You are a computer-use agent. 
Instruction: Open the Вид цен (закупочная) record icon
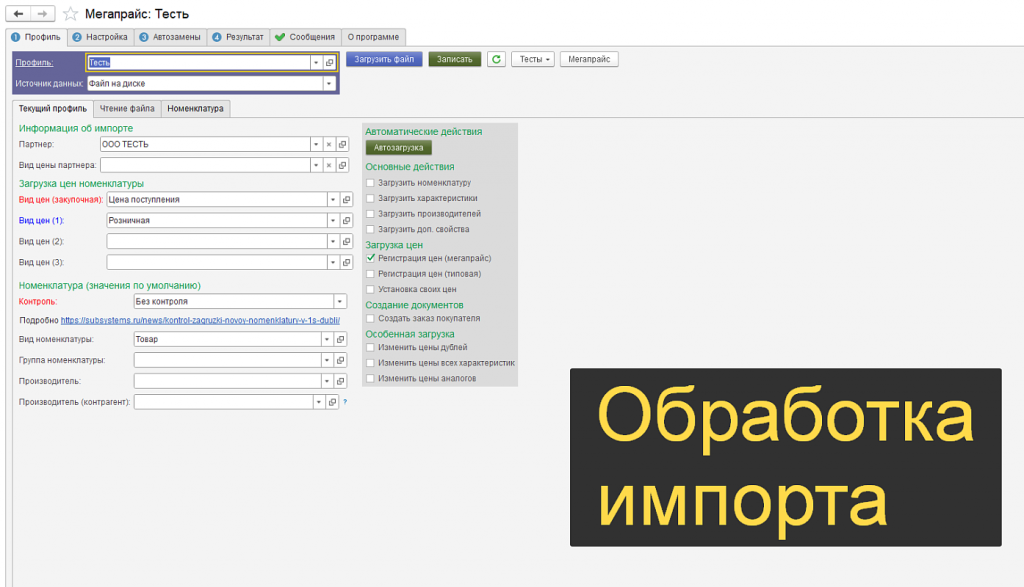347,199
